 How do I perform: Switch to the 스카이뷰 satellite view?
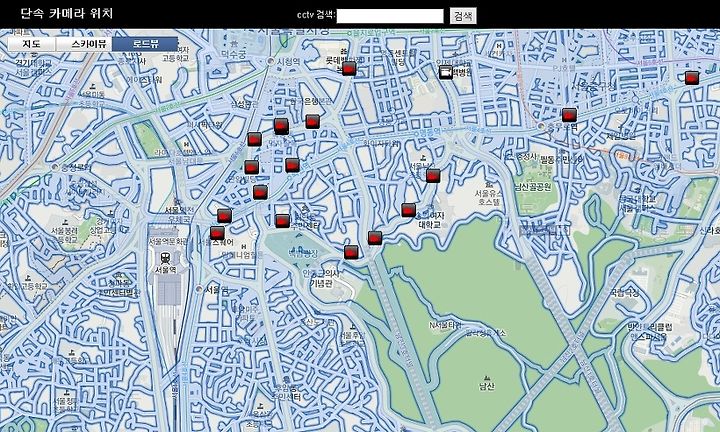click(x=84, y=44)
